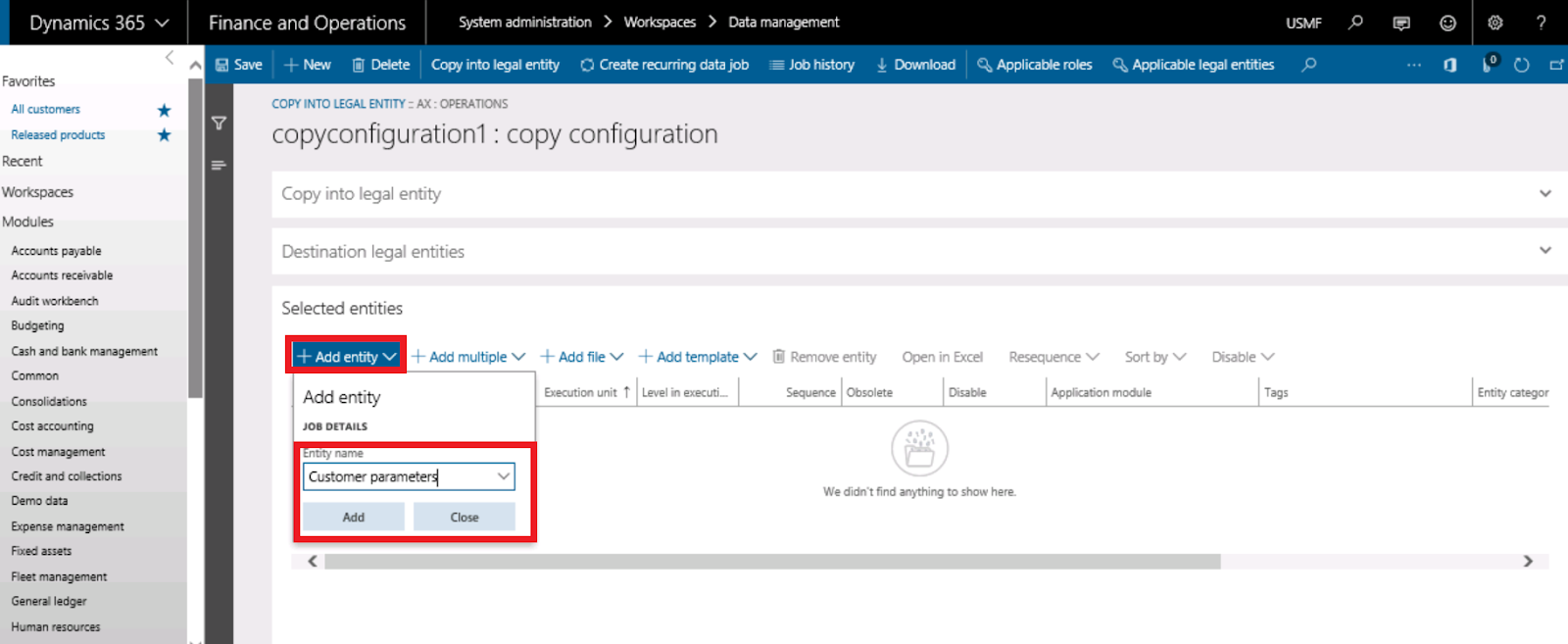Open the more options ellipsis
The height and width of the screenshot is (644, 1568).
pos(1413,65)
